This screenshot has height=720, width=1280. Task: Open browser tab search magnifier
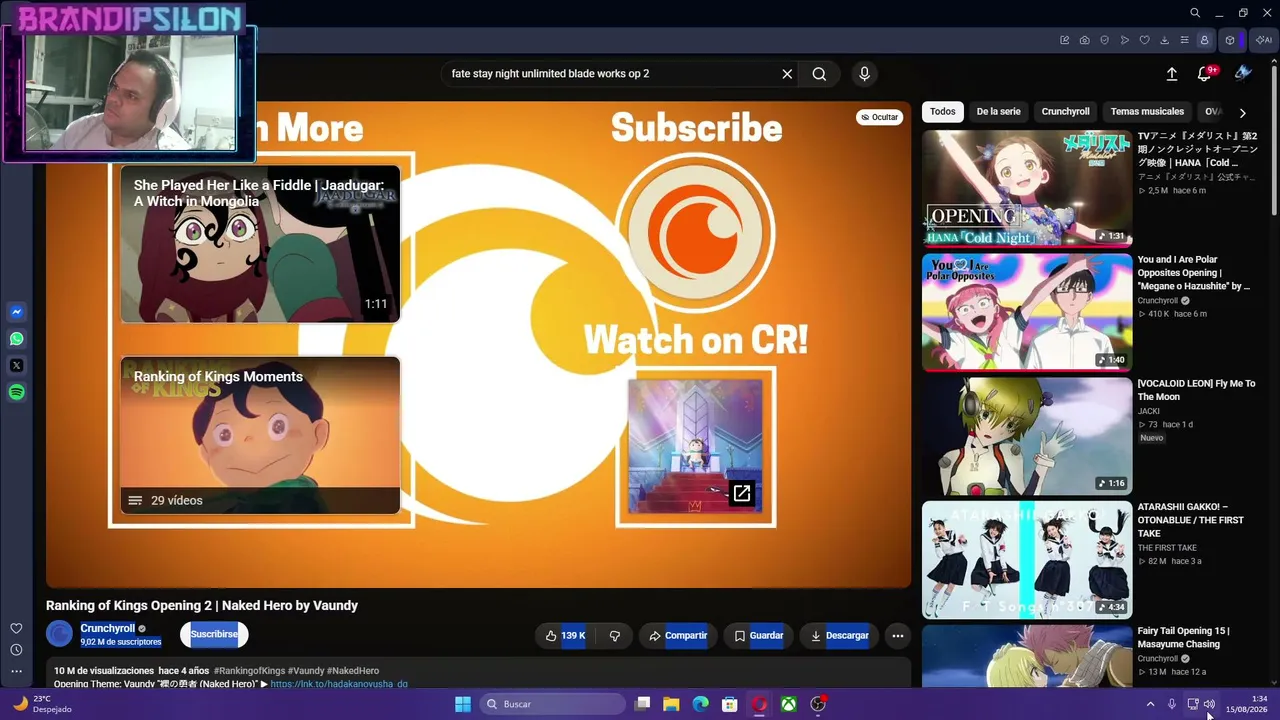(1195, 13)
